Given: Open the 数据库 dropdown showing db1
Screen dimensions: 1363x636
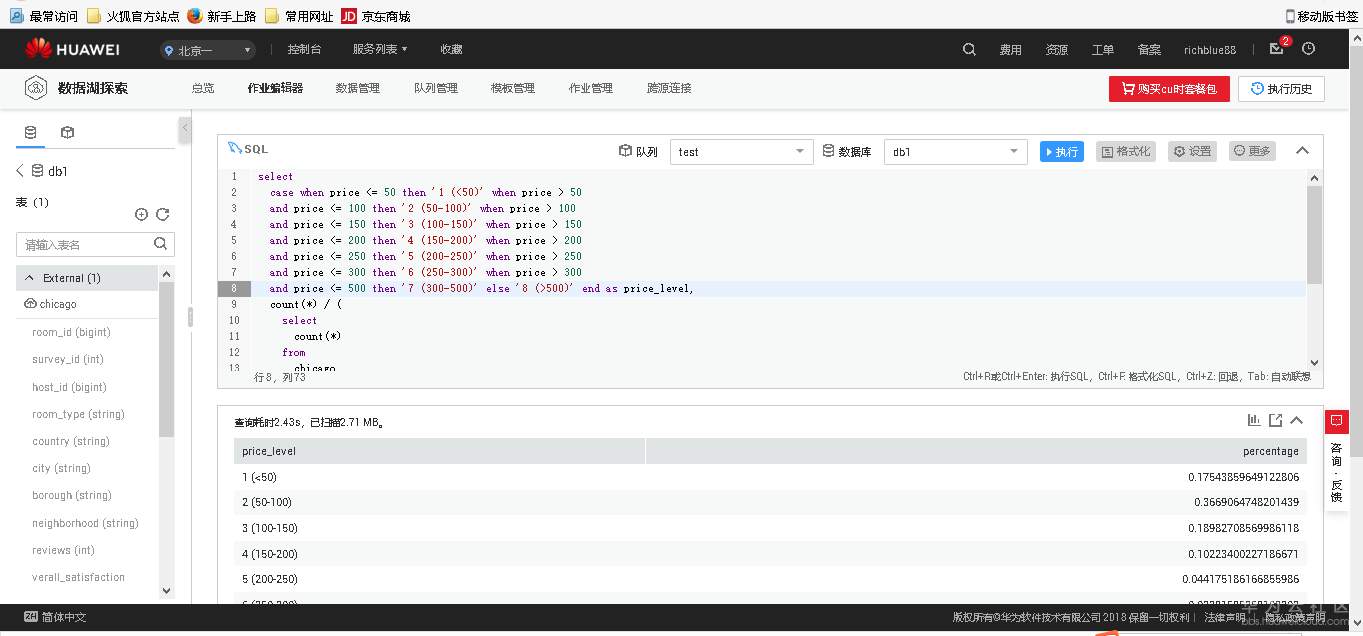Looking at the screenshot, I should point(954,151).
